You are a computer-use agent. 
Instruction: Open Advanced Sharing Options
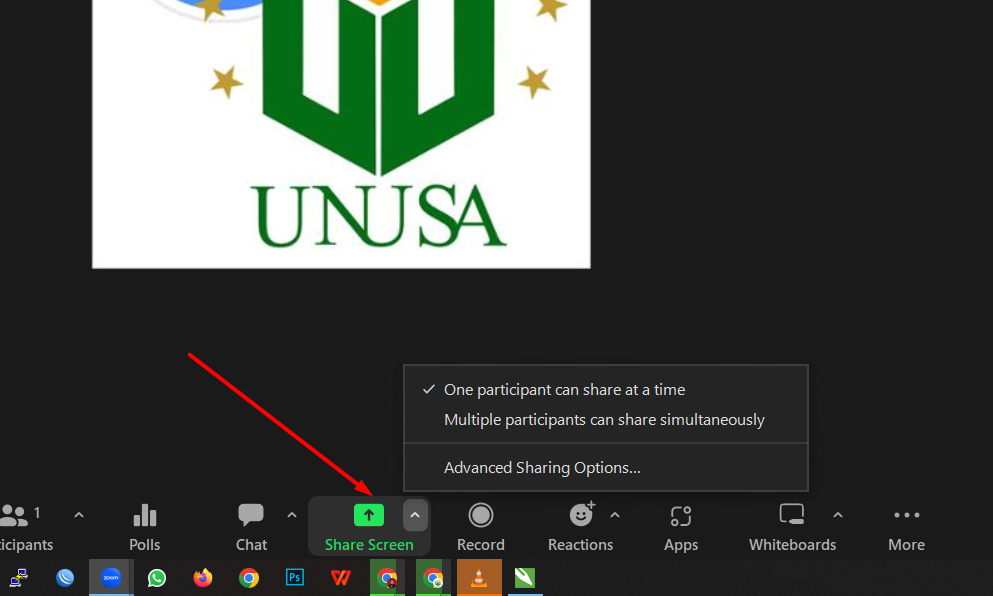(x=606, y=467)
